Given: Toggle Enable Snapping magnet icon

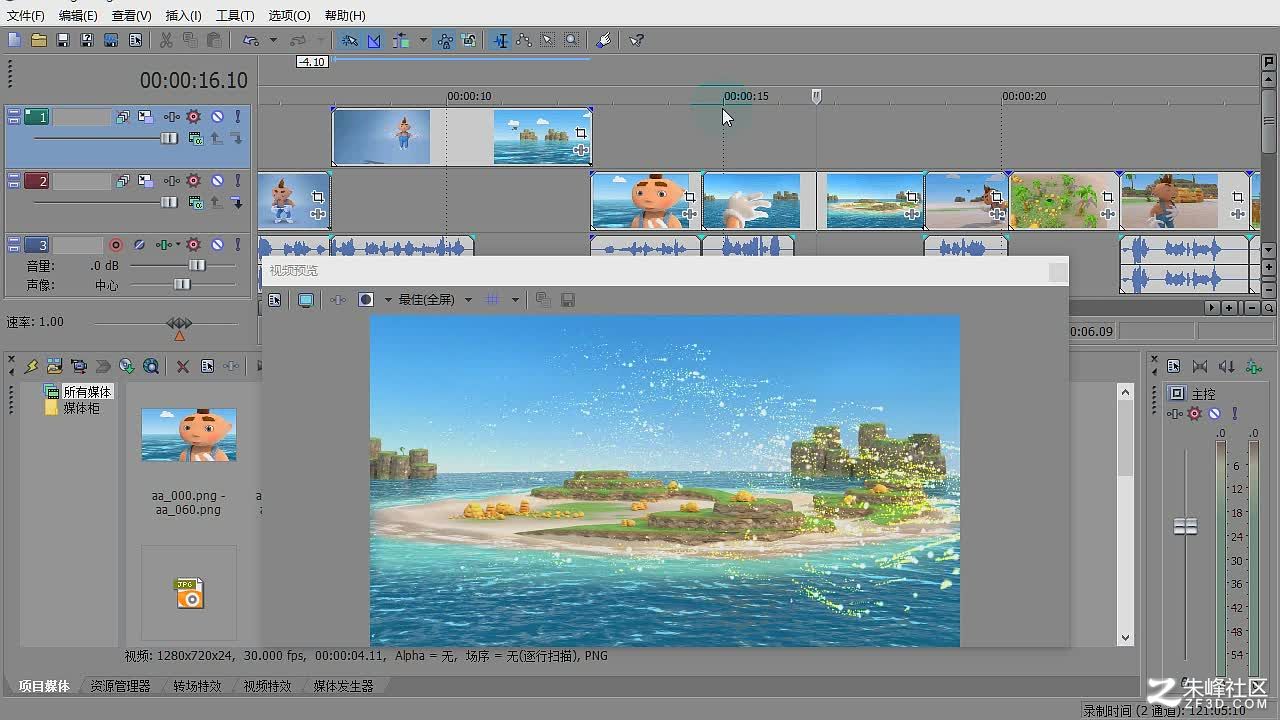Looking at the screenshot, I should (349, 40).
